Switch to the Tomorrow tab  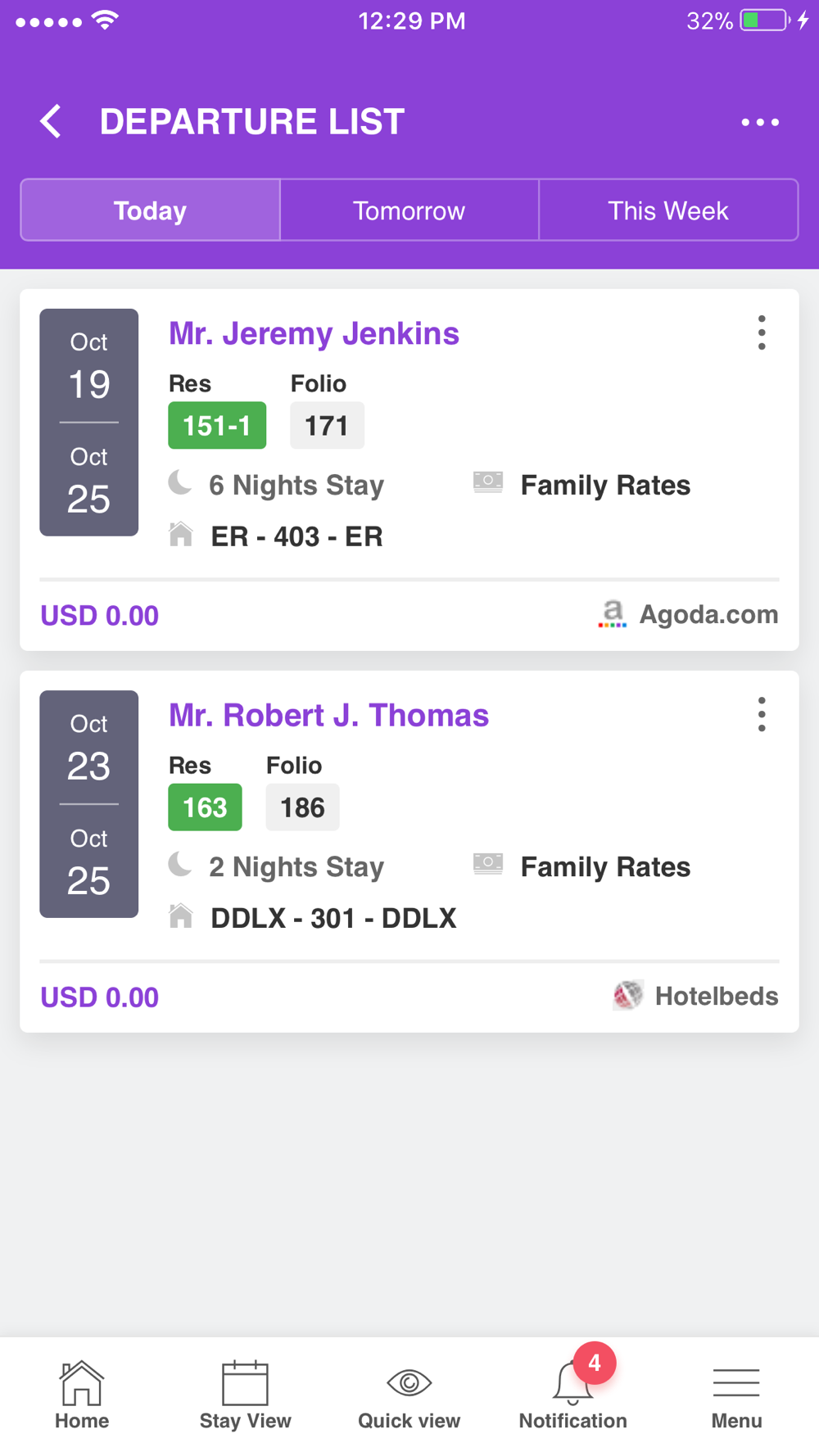click(x=409, y=210)
